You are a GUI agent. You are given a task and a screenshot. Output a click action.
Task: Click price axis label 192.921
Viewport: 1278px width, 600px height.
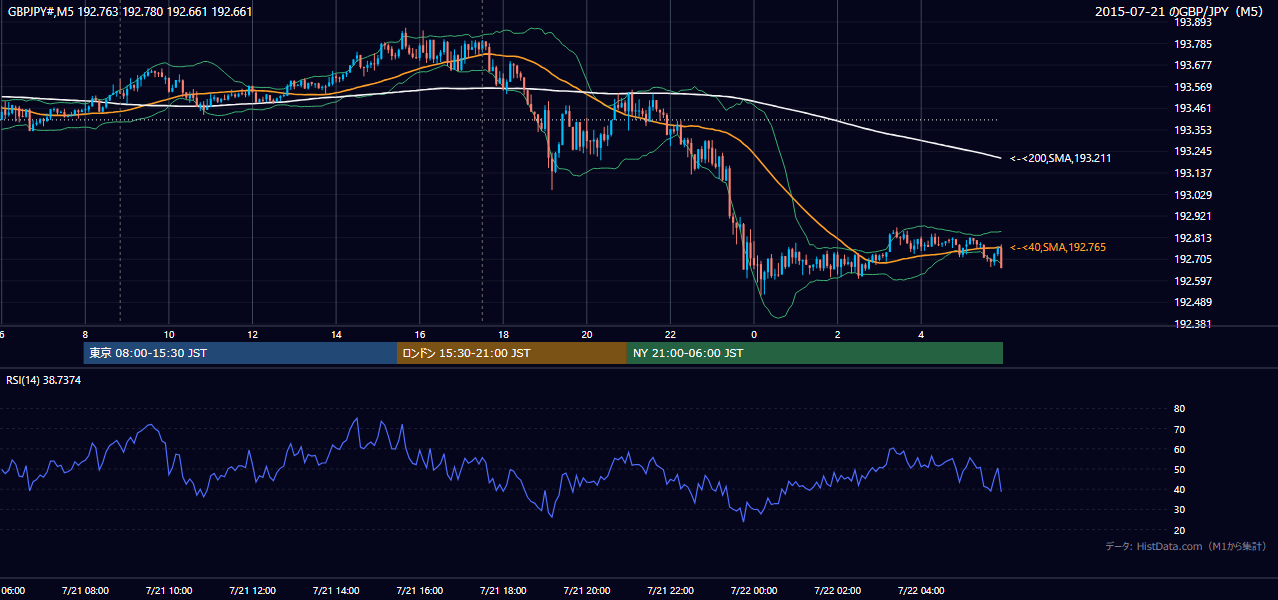(1193, 216)
